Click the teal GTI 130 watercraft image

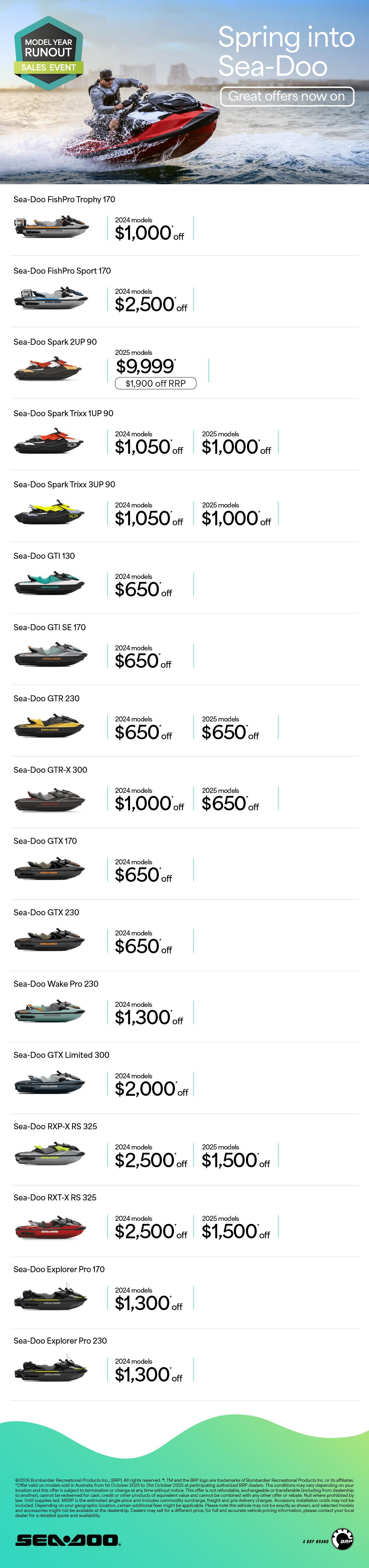pyautogui.click(x=49, y=584)
